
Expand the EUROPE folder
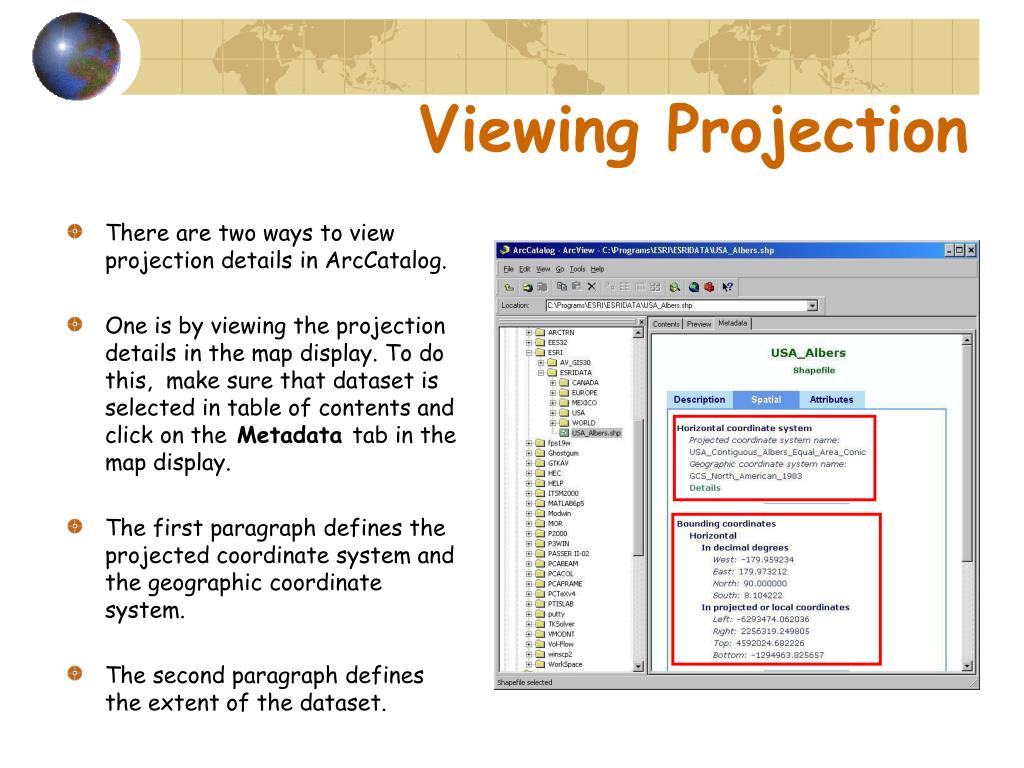tap(553, 393)
